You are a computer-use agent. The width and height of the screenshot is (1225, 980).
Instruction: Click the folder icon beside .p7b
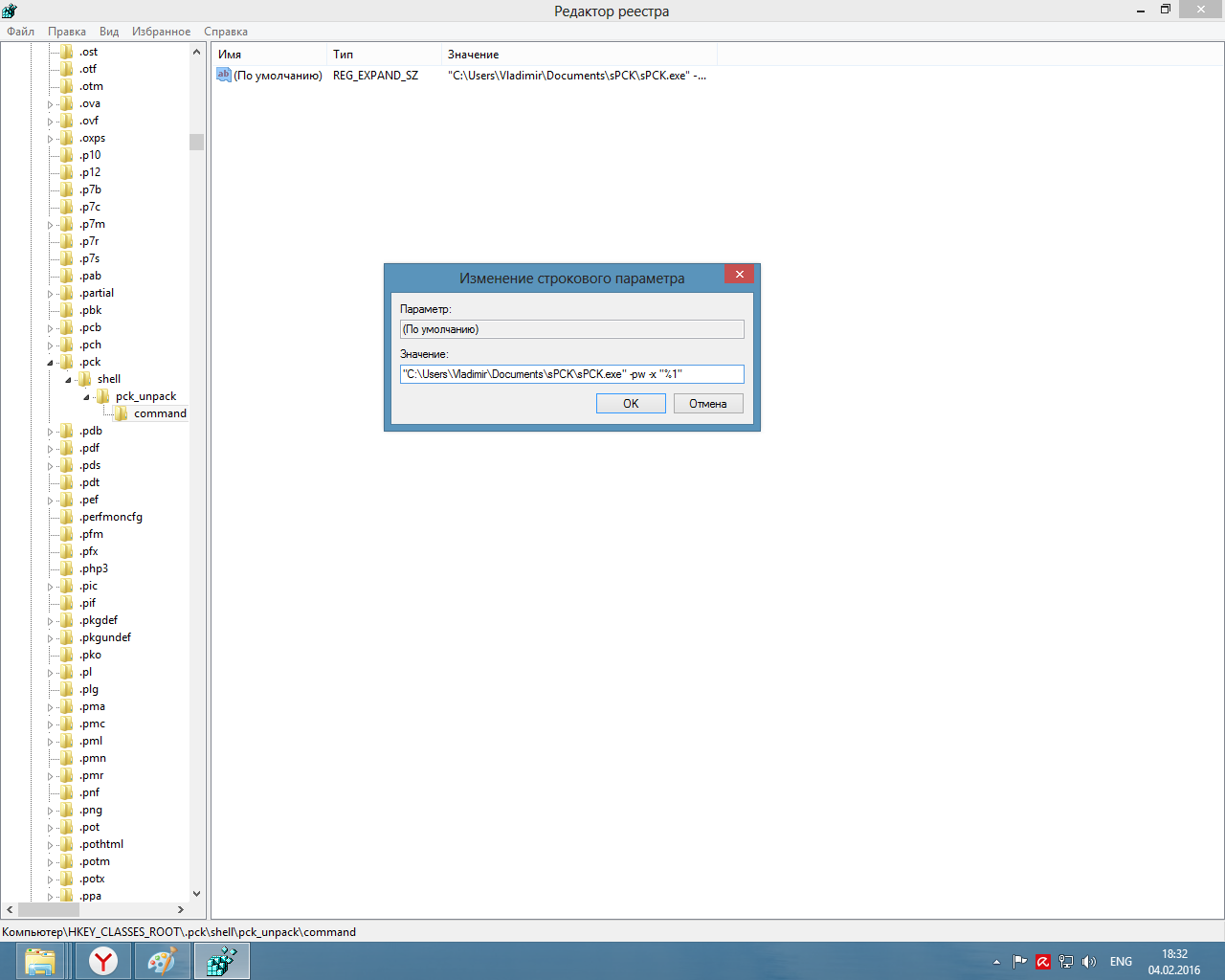pos(67,189)
